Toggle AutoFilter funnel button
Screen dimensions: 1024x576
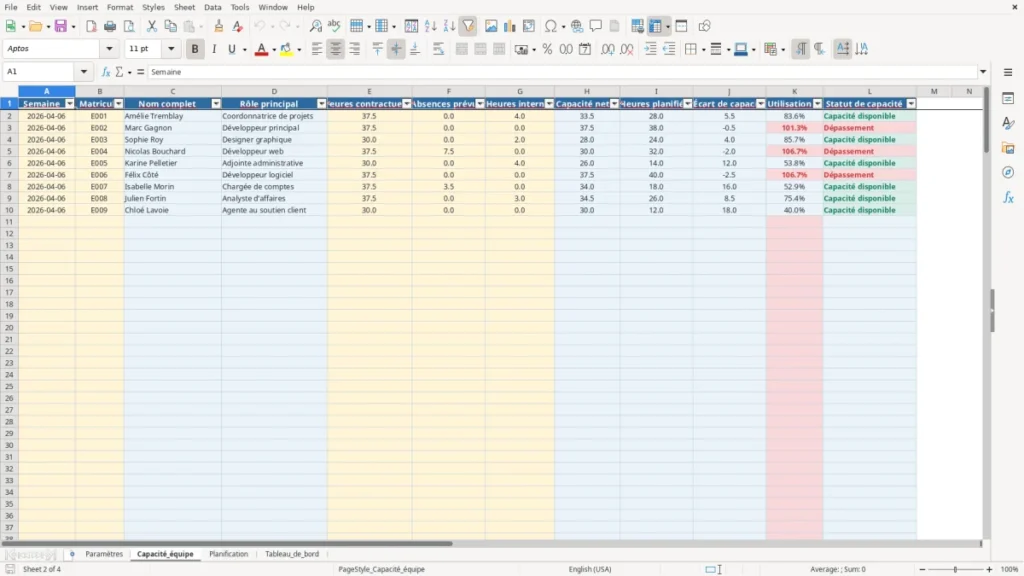(x=468, y=26)
